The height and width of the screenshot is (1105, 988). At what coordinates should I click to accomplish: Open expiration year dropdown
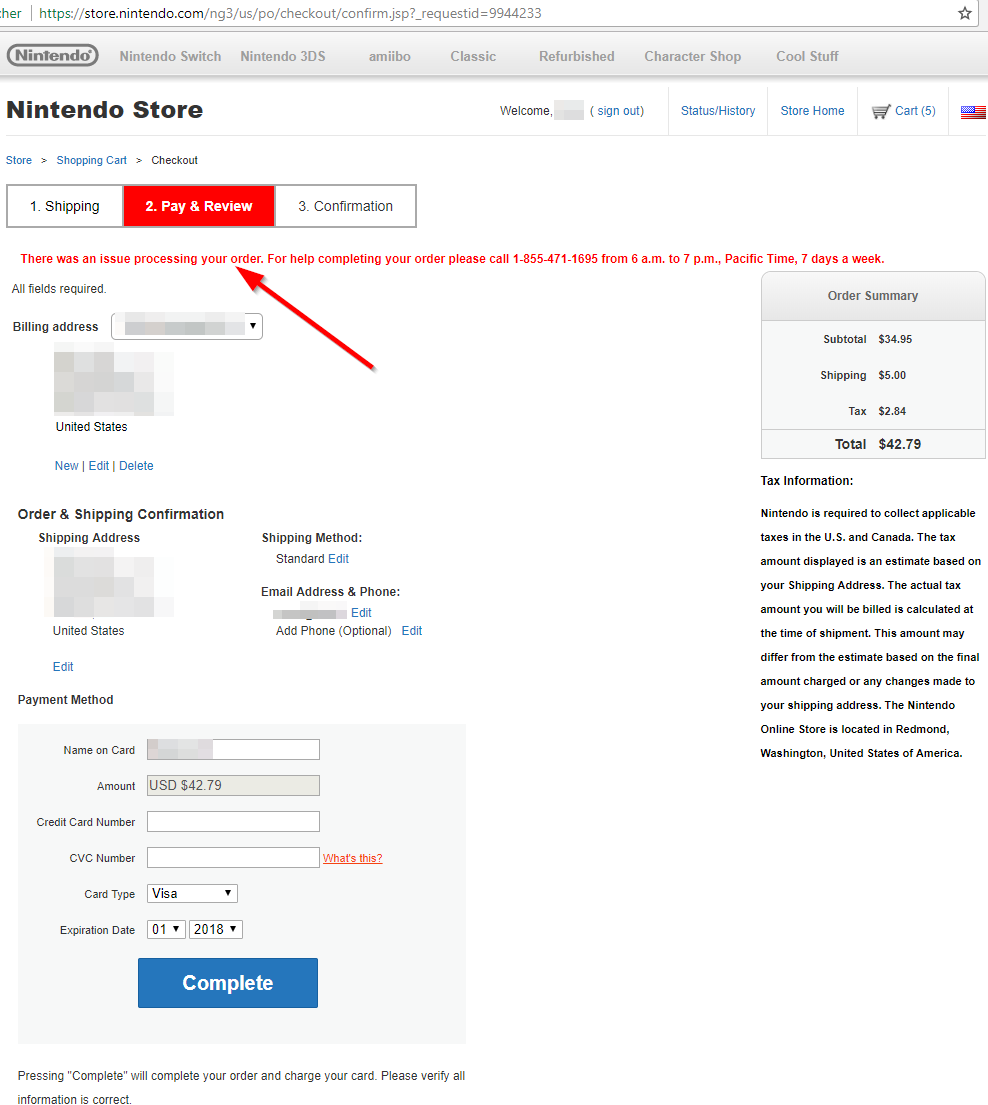click(x=216, y=930)
